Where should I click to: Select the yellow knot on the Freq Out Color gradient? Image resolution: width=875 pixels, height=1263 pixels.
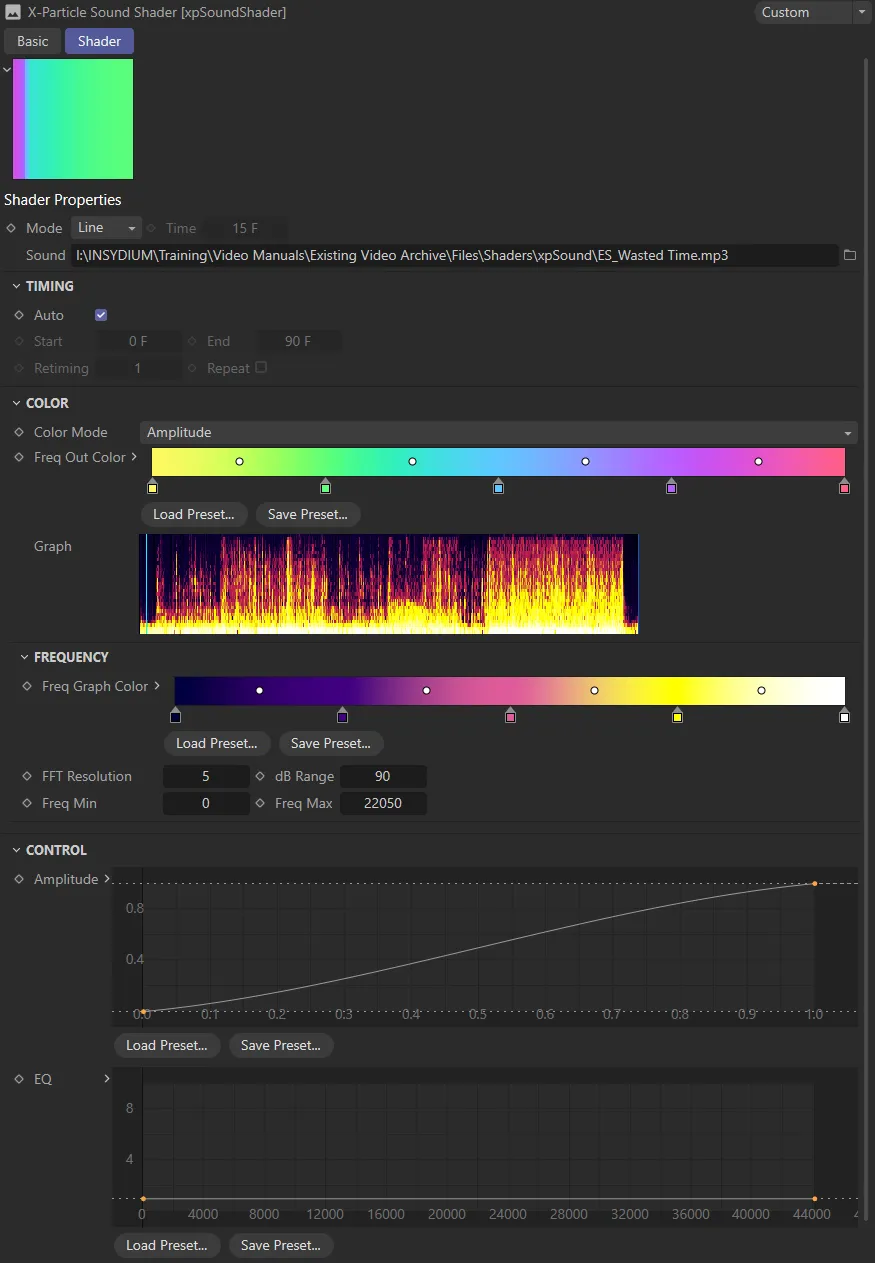[153, 487]
